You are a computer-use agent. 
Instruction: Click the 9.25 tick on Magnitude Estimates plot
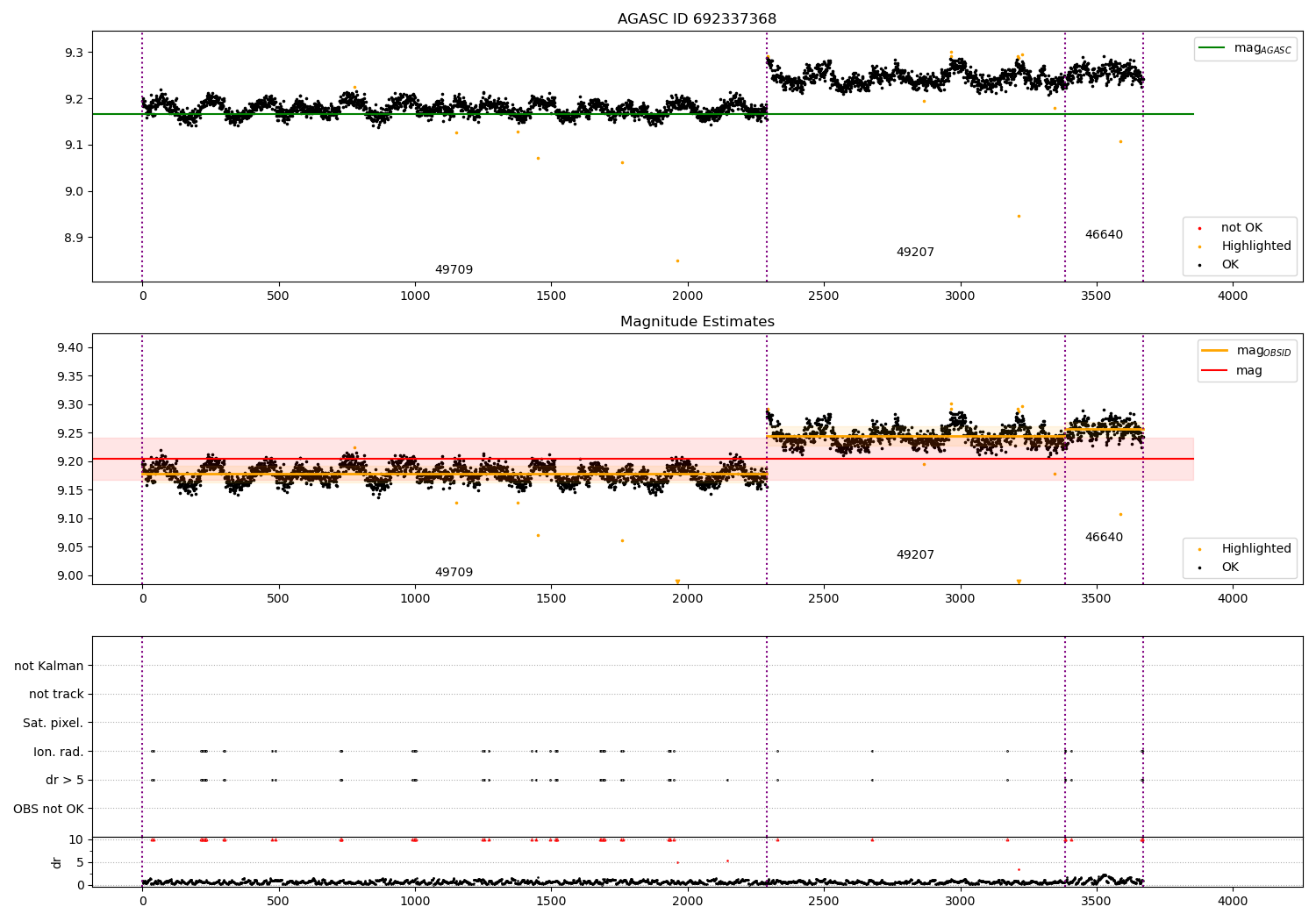click(70, 433)
